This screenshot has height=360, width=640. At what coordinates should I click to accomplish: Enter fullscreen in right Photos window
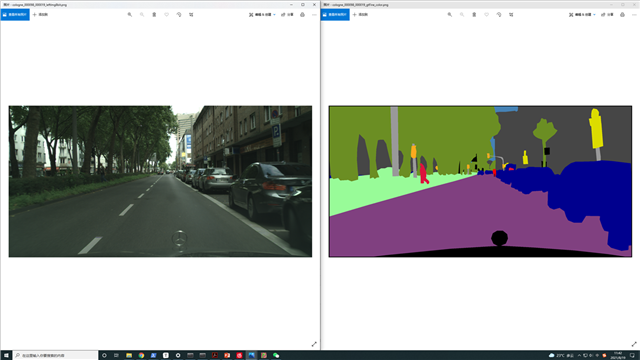[x=634, y=344]
